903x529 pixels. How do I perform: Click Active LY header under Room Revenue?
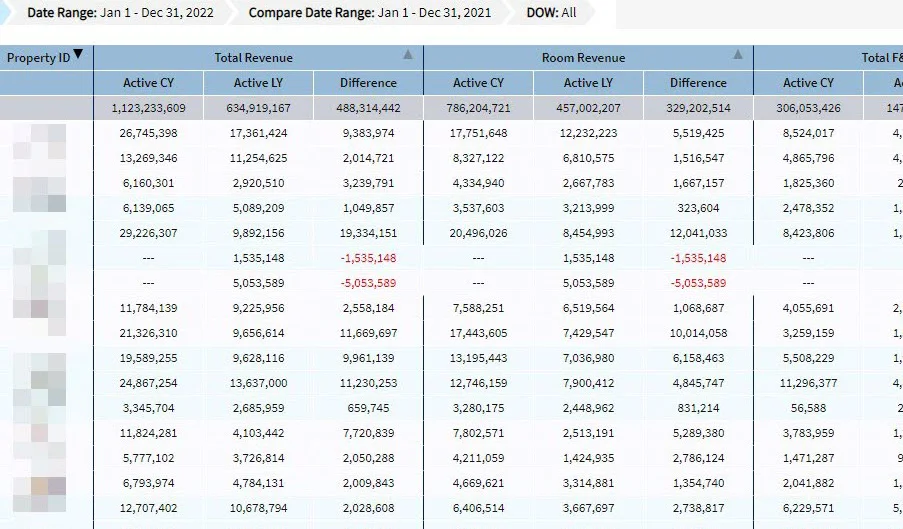[x=589, y=83]
